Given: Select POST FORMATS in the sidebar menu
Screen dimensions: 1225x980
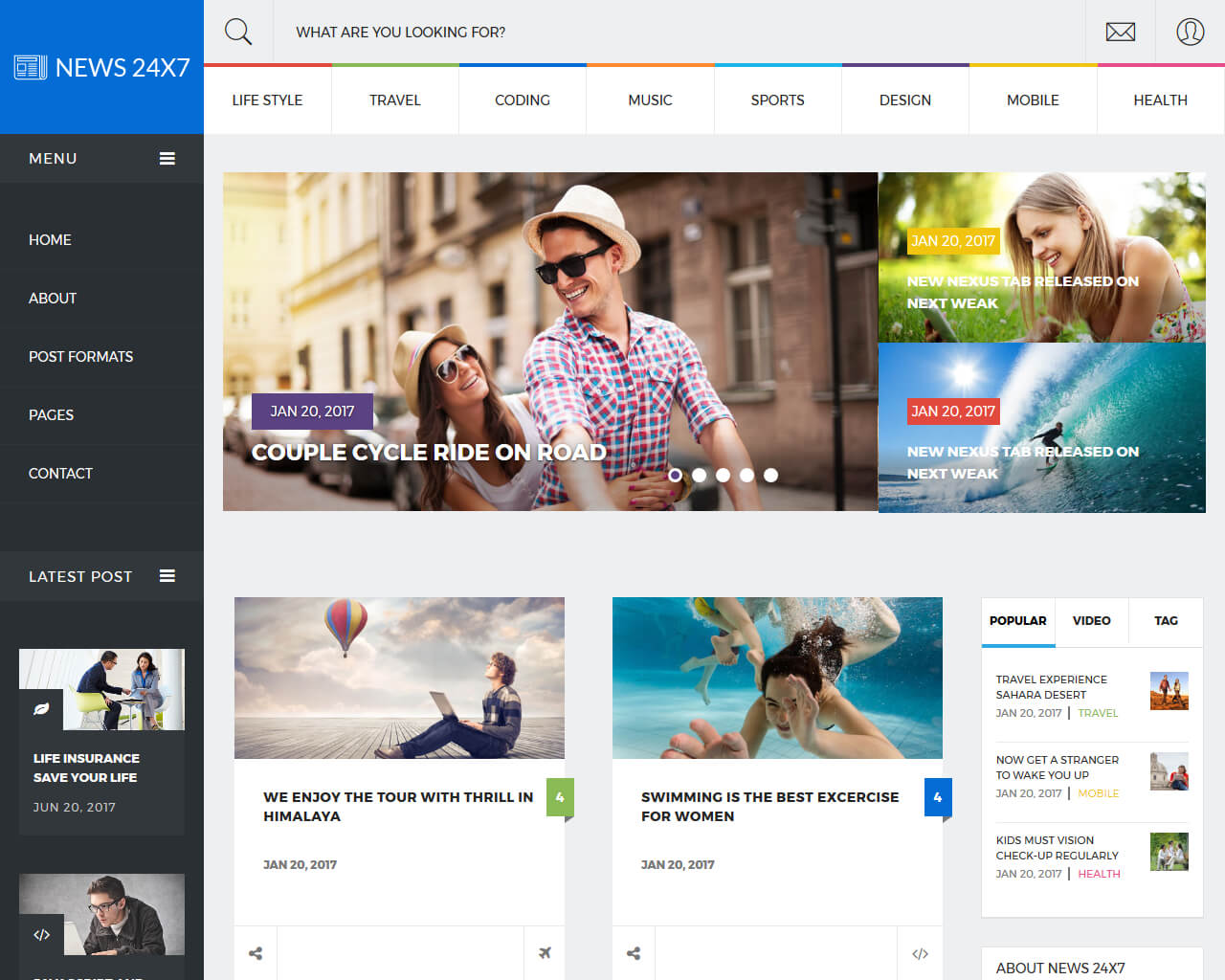Looking at the screenshot, I should [x=81, y=356].
